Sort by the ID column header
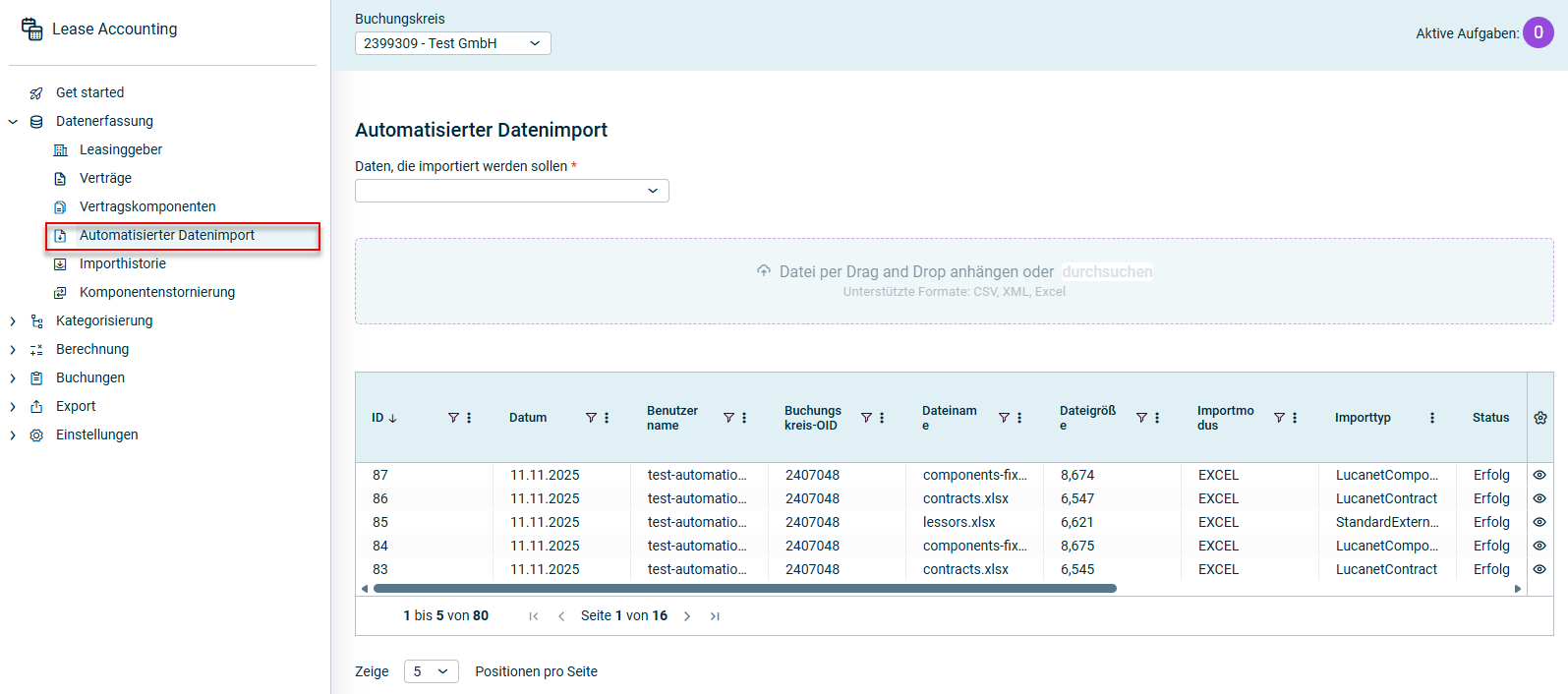This screenshot has height=694, width=1568. coord(384,418)
